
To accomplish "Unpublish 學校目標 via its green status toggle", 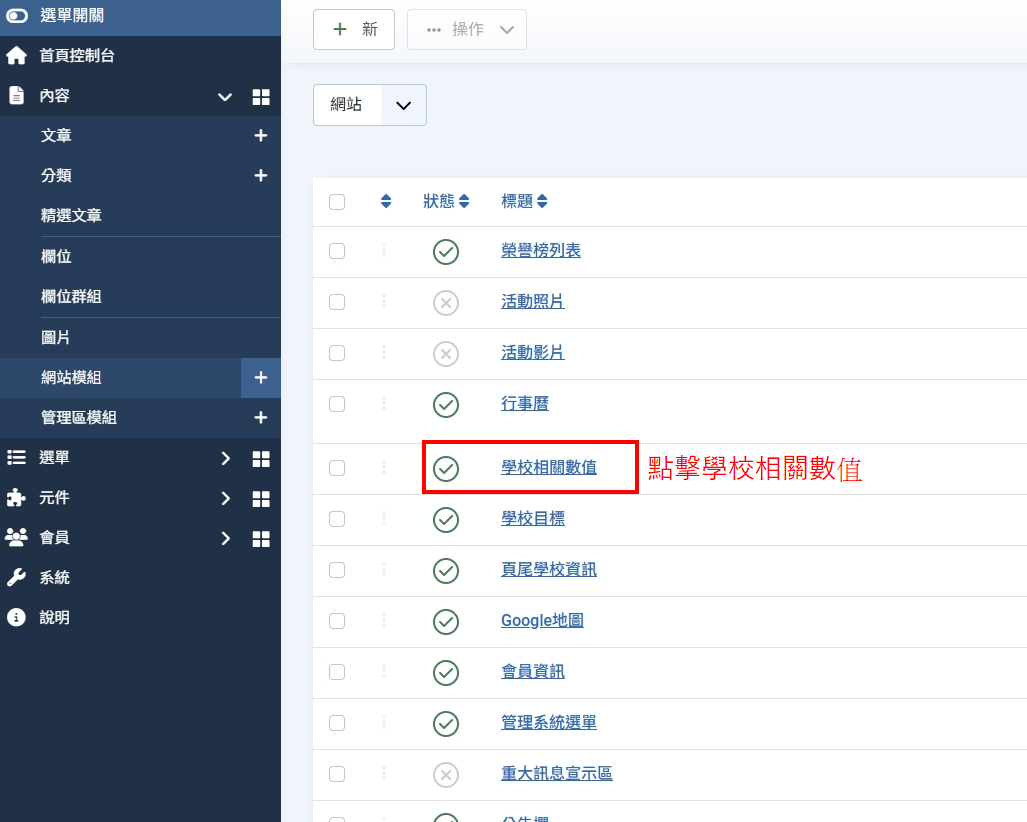I will 445,520.
